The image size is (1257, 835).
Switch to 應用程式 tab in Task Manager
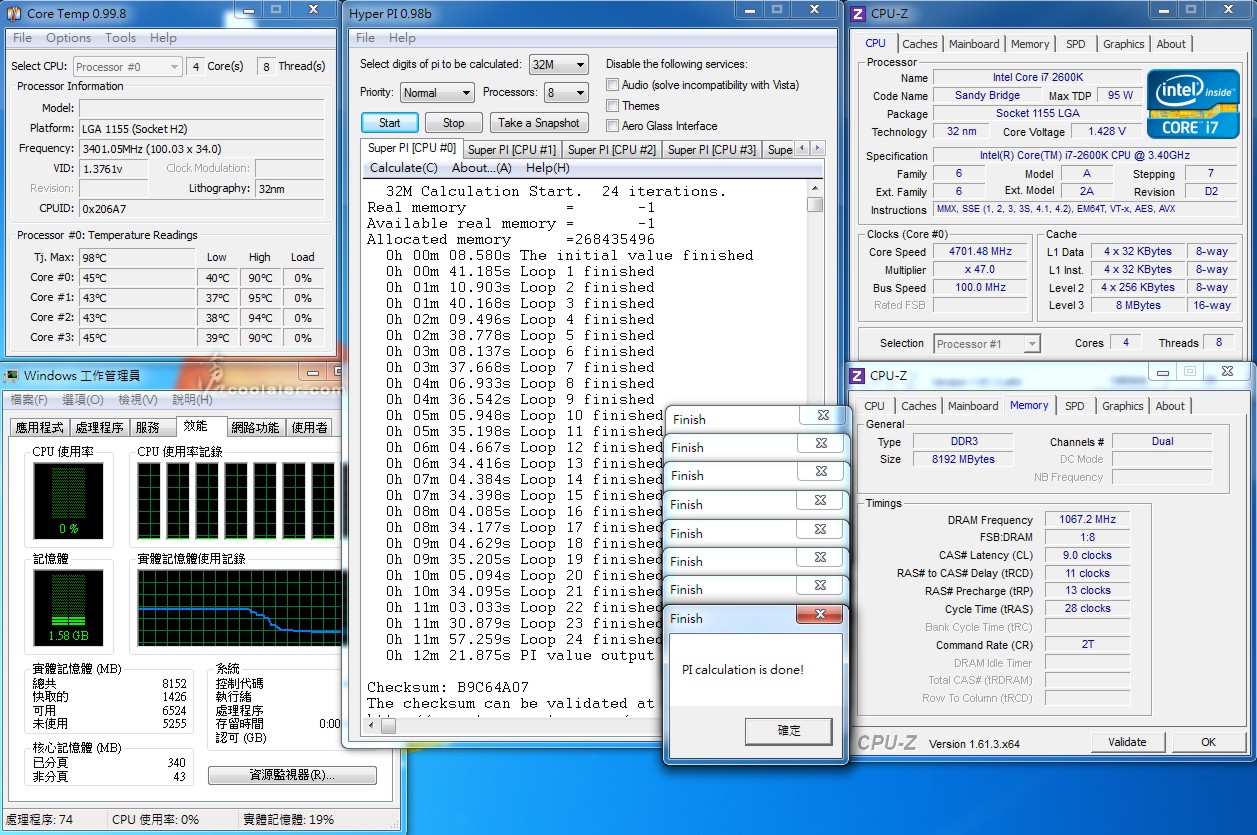[x=40, y=428]
